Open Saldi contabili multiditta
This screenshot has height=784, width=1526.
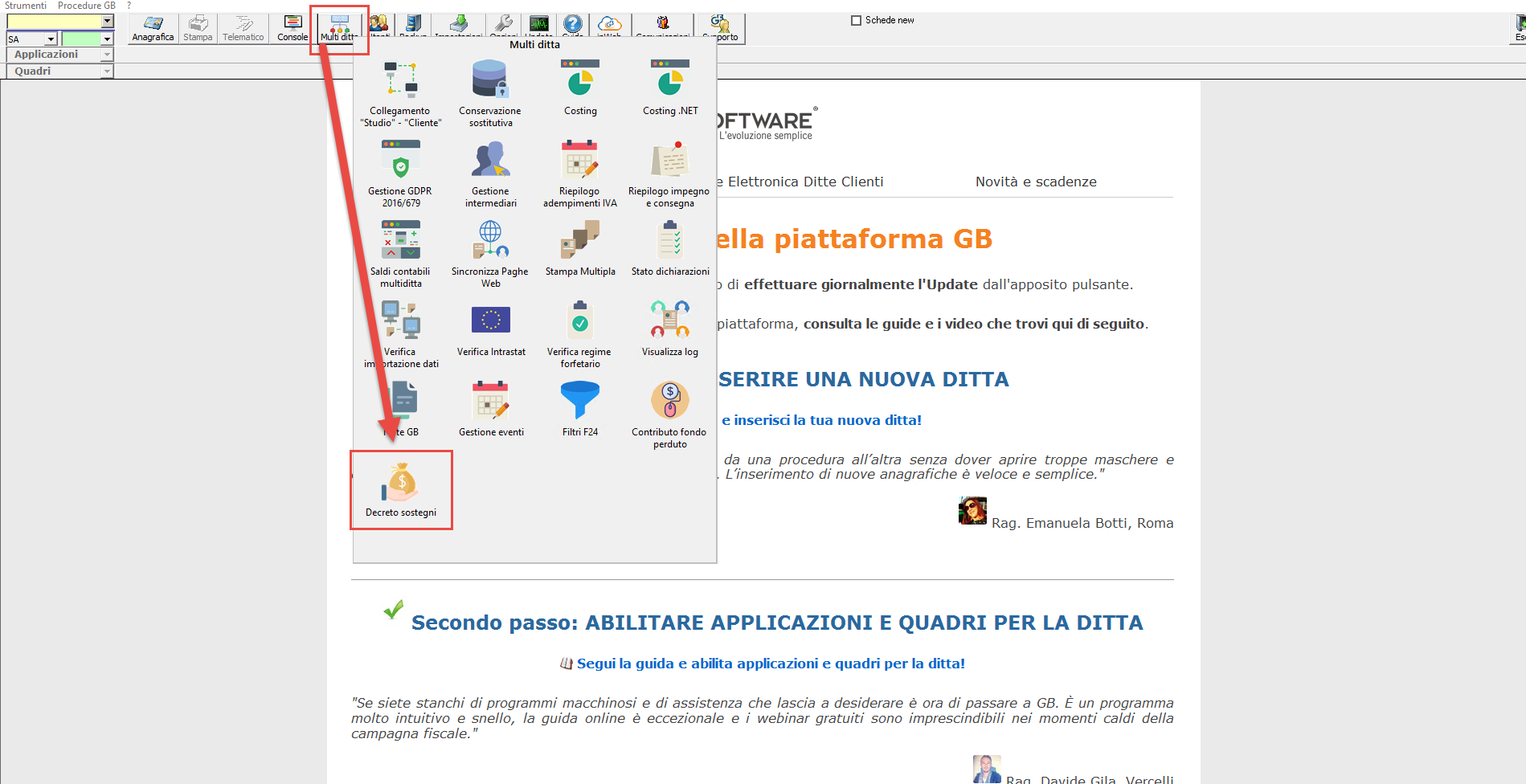click(400, 254)
